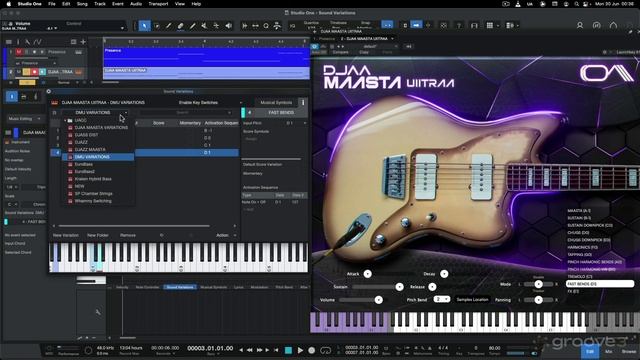The image size is (640, 360).
Task: Click the Musical Symbols button
Action: click(276, 102)
